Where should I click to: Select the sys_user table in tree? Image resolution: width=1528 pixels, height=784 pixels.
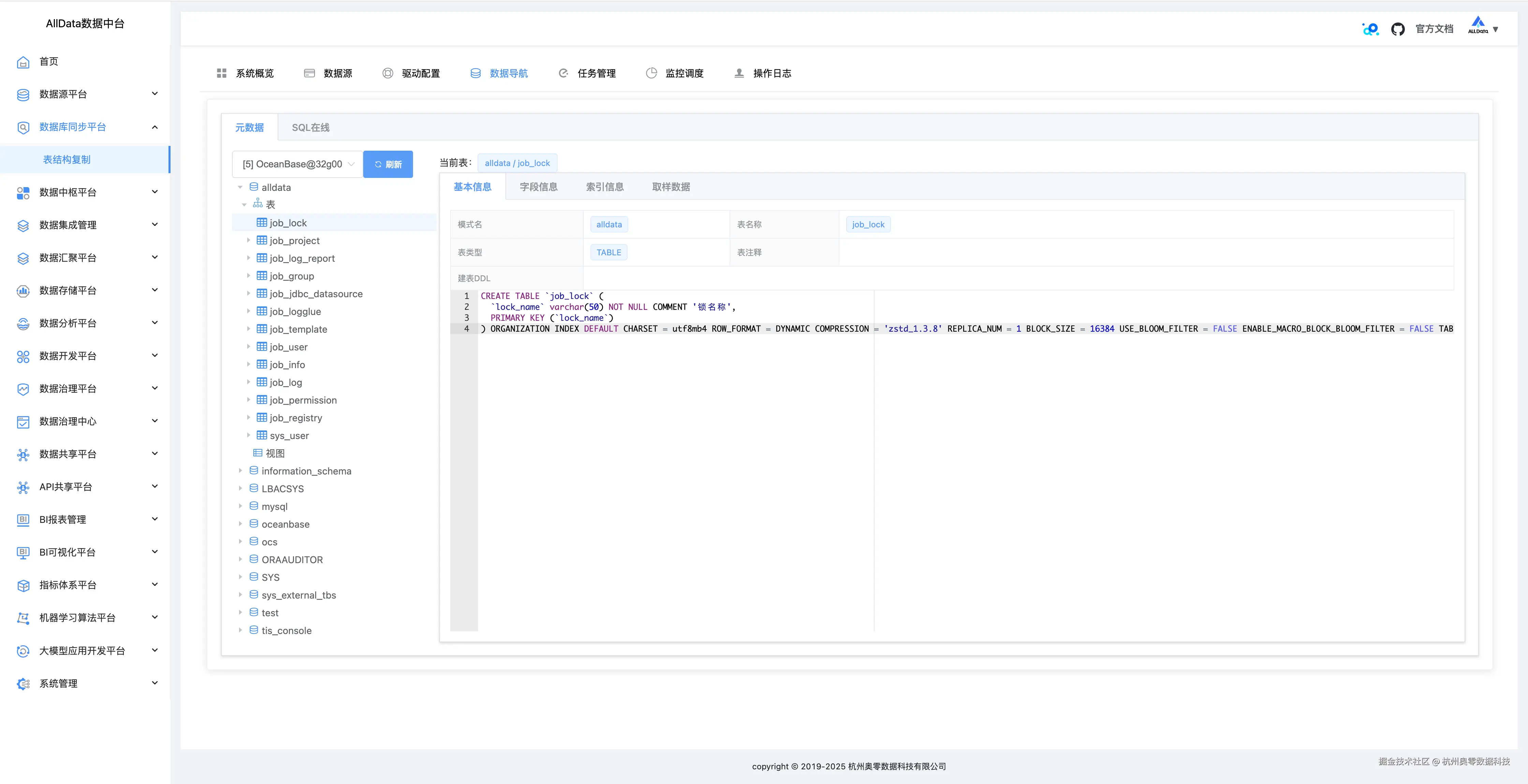click(x=289, y=436)
